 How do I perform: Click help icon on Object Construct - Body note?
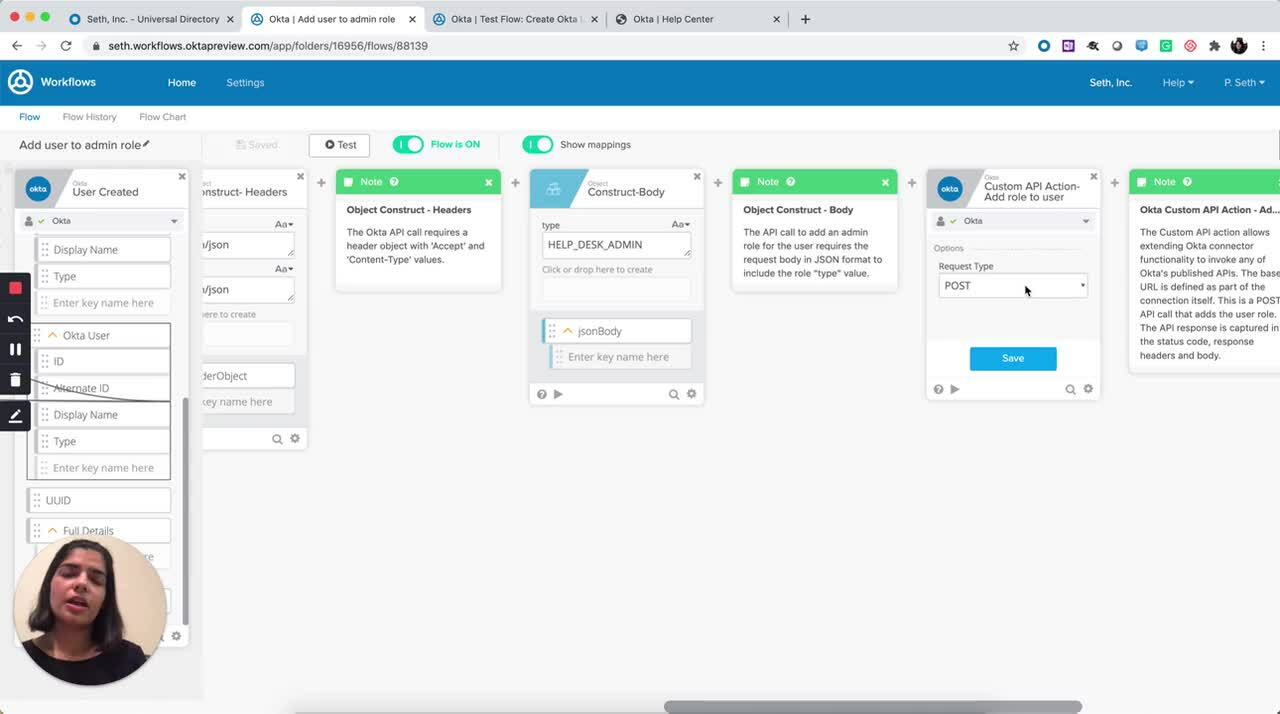click(x=790, y=182)
